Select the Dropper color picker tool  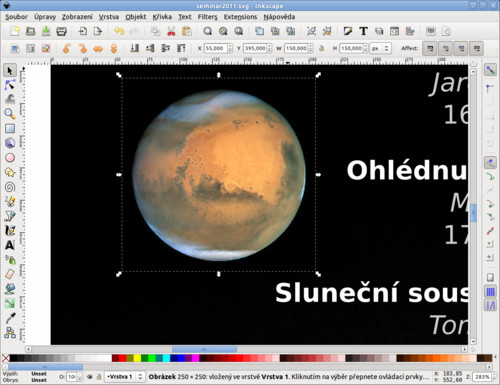(10, 318)
